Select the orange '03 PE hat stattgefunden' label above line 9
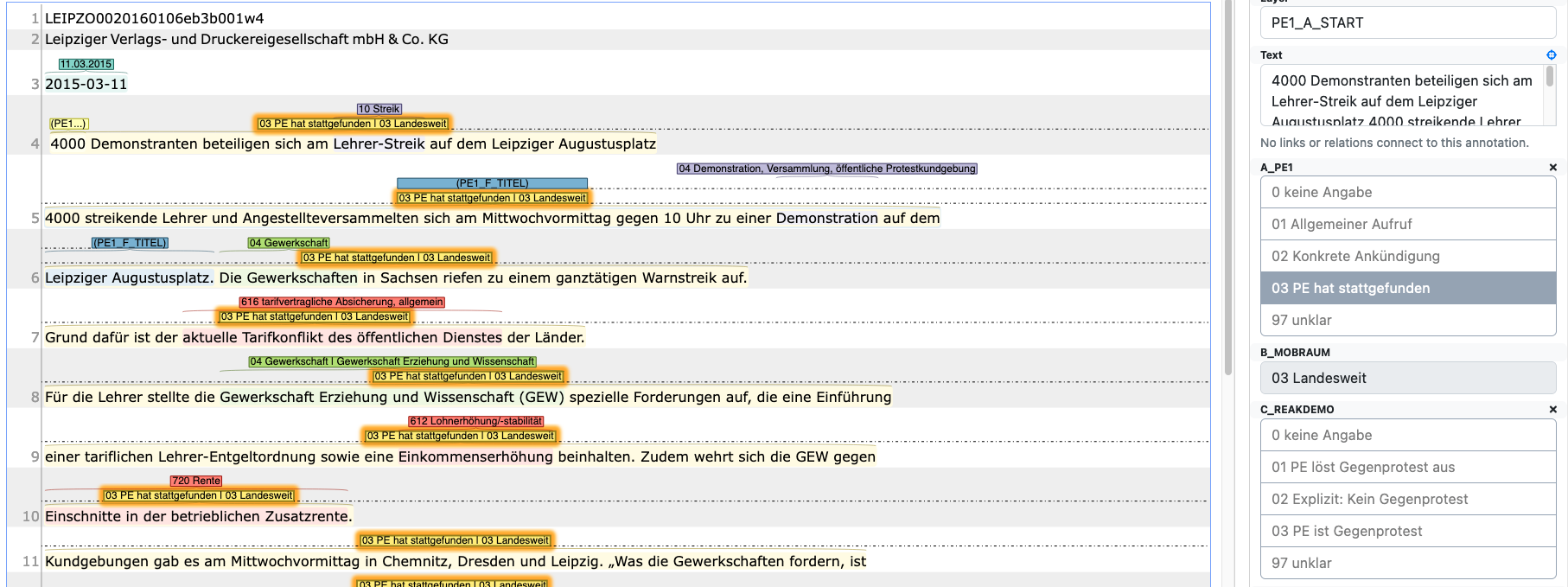The image size is (1568, 587). pos(461,436)
